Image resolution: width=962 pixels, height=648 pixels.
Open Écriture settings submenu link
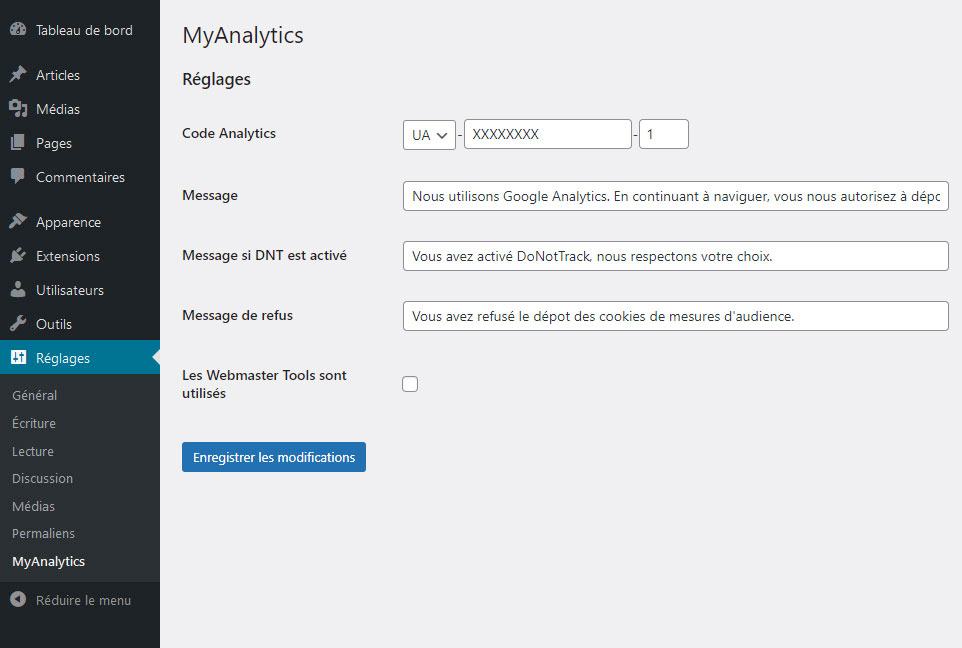[x=34, y=423]
